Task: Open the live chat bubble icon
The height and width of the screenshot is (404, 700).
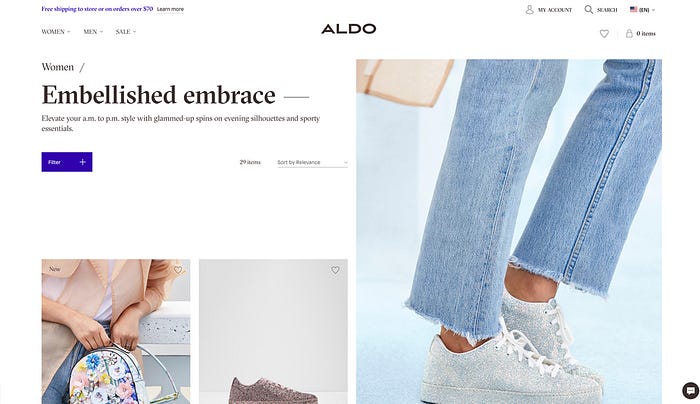Action: (690, 391)
